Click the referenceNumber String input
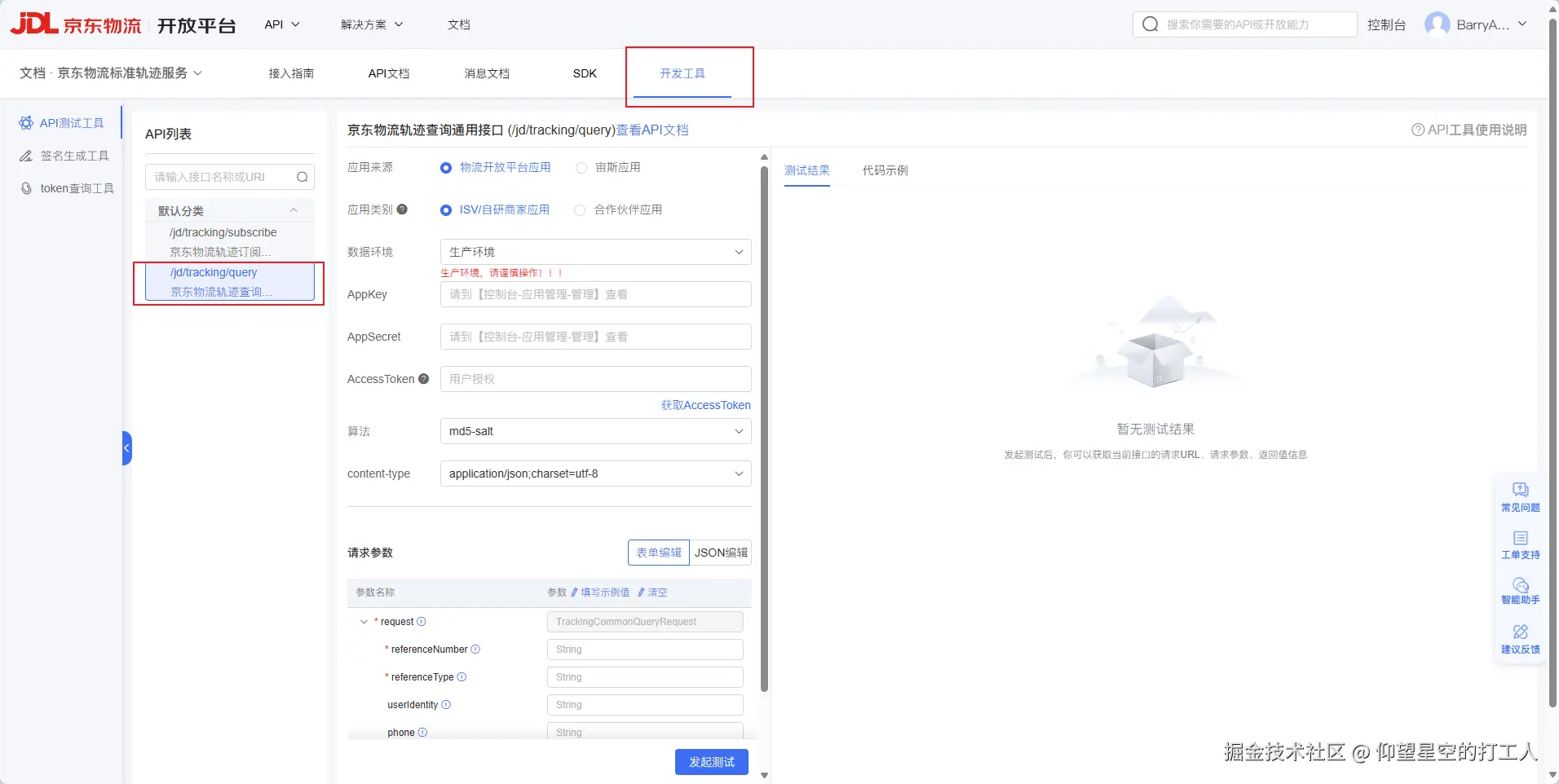The width and height of the screenshot is (1559, 784). 645,650
